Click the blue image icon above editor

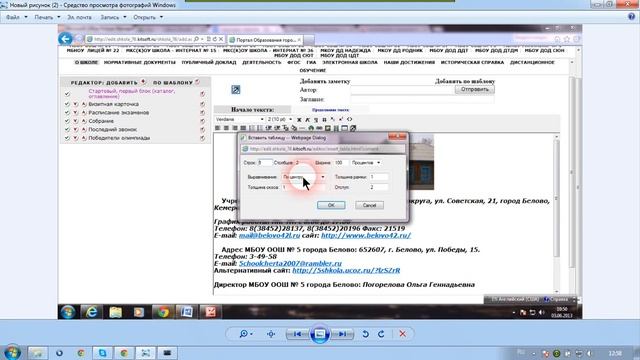(x=236, y=90)
